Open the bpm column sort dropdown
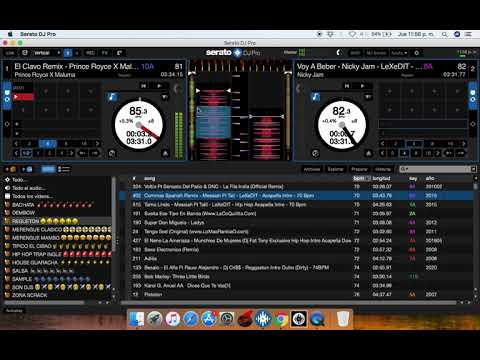This screenshot has width=480, height=360. pyautogui.click(x=368, y=179)
